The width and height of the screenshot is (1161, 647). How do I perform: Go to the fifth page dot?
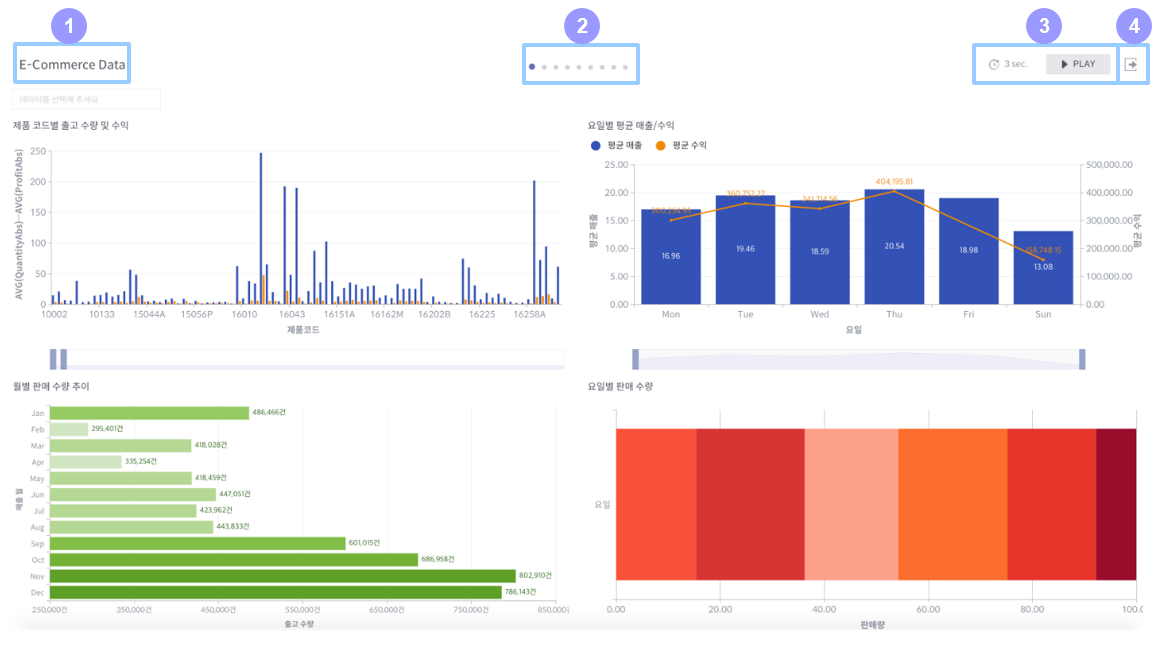click(579, 67)
